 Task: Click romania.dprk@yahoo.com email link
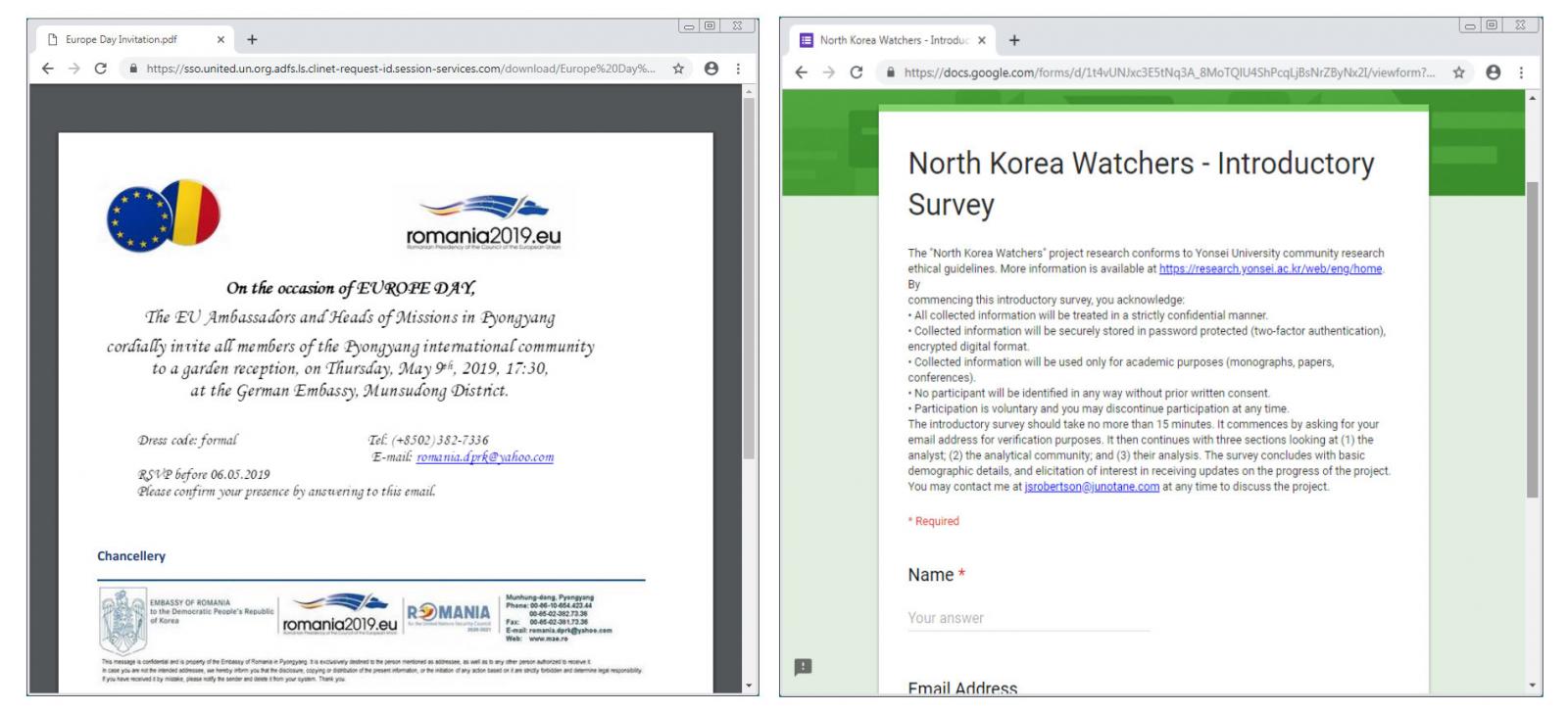tap(485, 457)
